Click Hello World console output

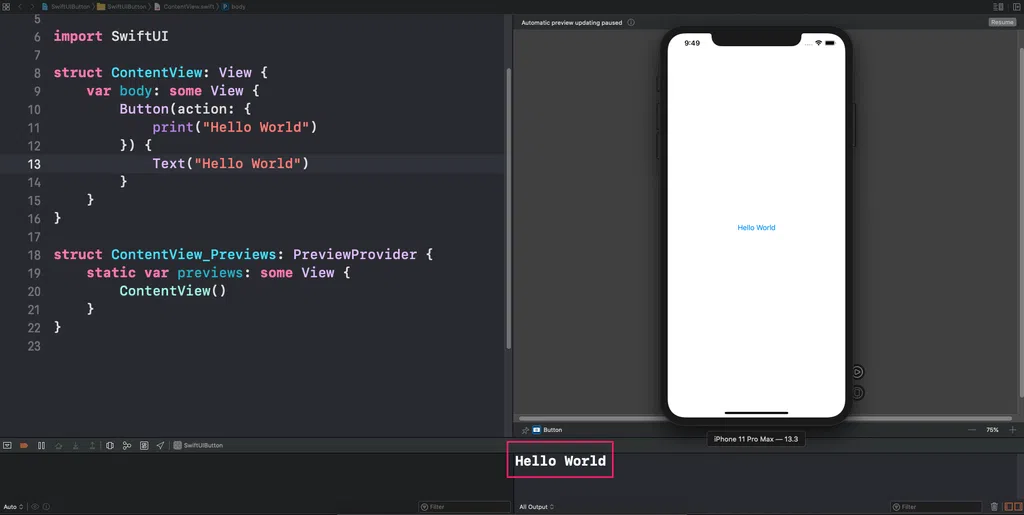pyautogui.click(x=560, y=461)
